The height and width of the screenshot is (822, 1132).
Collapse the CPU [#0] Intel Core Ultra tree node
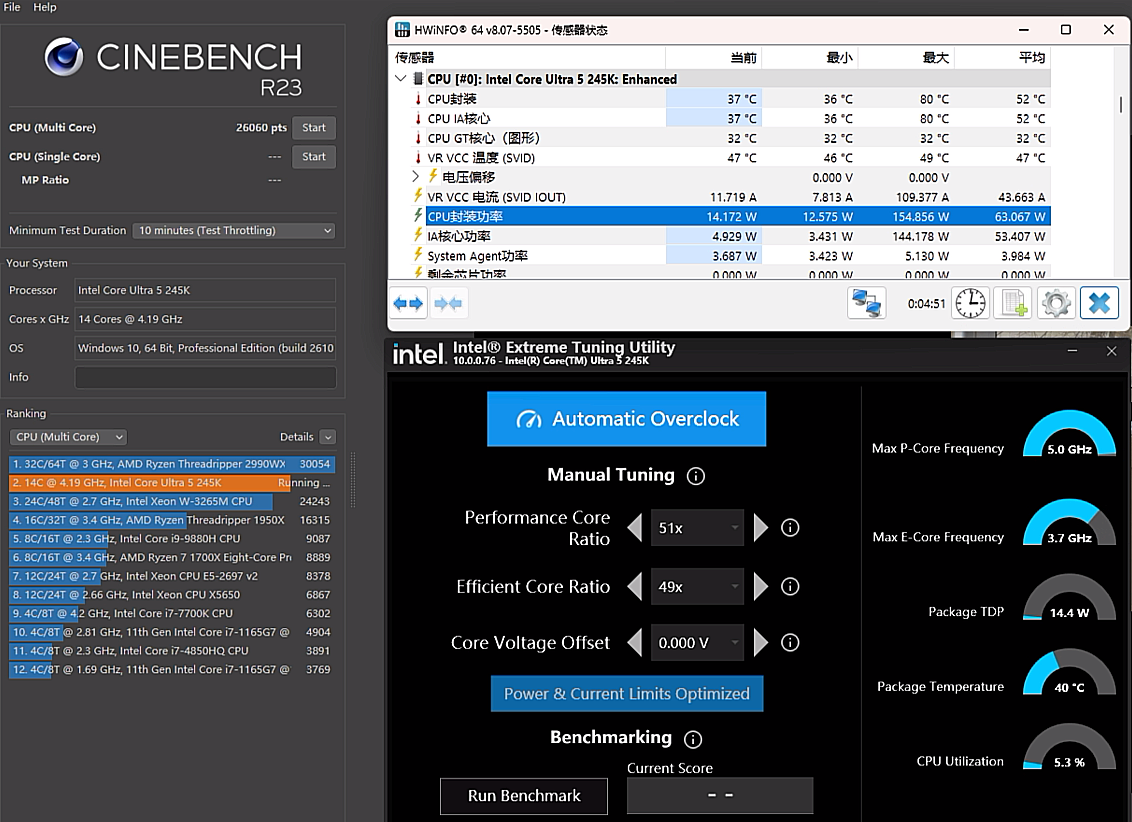pos(401,79)
